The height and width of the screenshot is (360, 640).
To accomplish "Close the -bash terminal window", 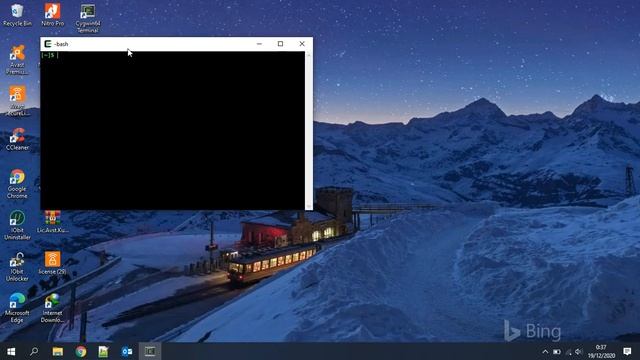I will [x=302, y=44].
